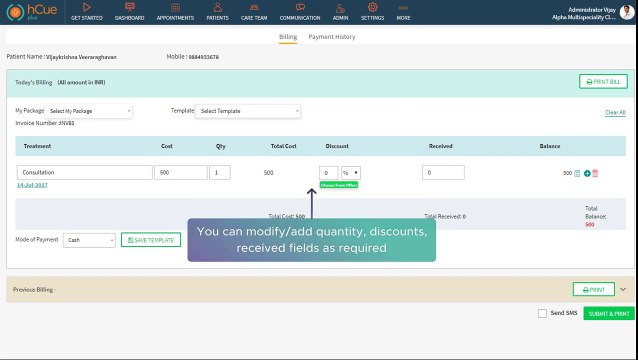This screenshot has height=360, width=638.
Task: Click the Cost field showing 500
Action: pyautogui.click(x=181, y=172)
